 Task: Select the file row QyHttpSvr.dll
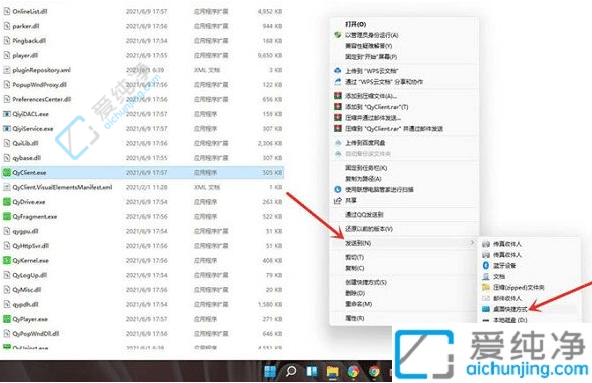pyautogui.click(x=143, y=246)
